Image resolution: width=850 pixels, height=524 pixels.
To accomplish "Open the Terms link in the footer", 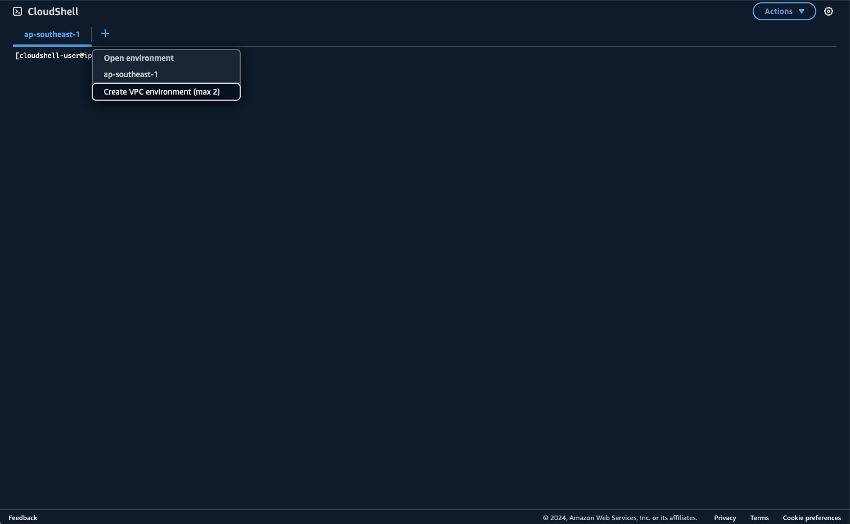I will point(759,518).
